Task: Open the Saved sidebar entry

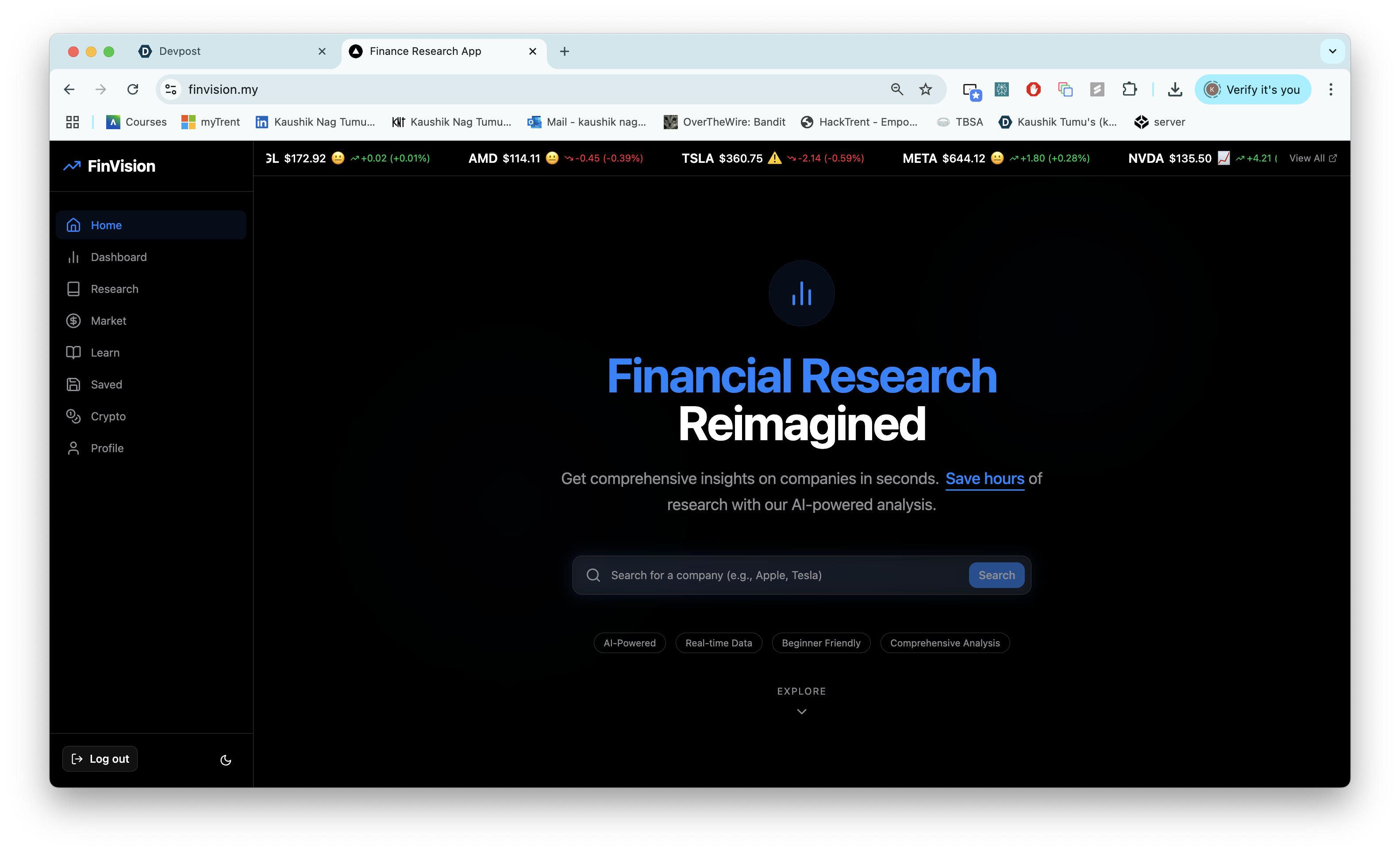Action: tap(106, 385)
